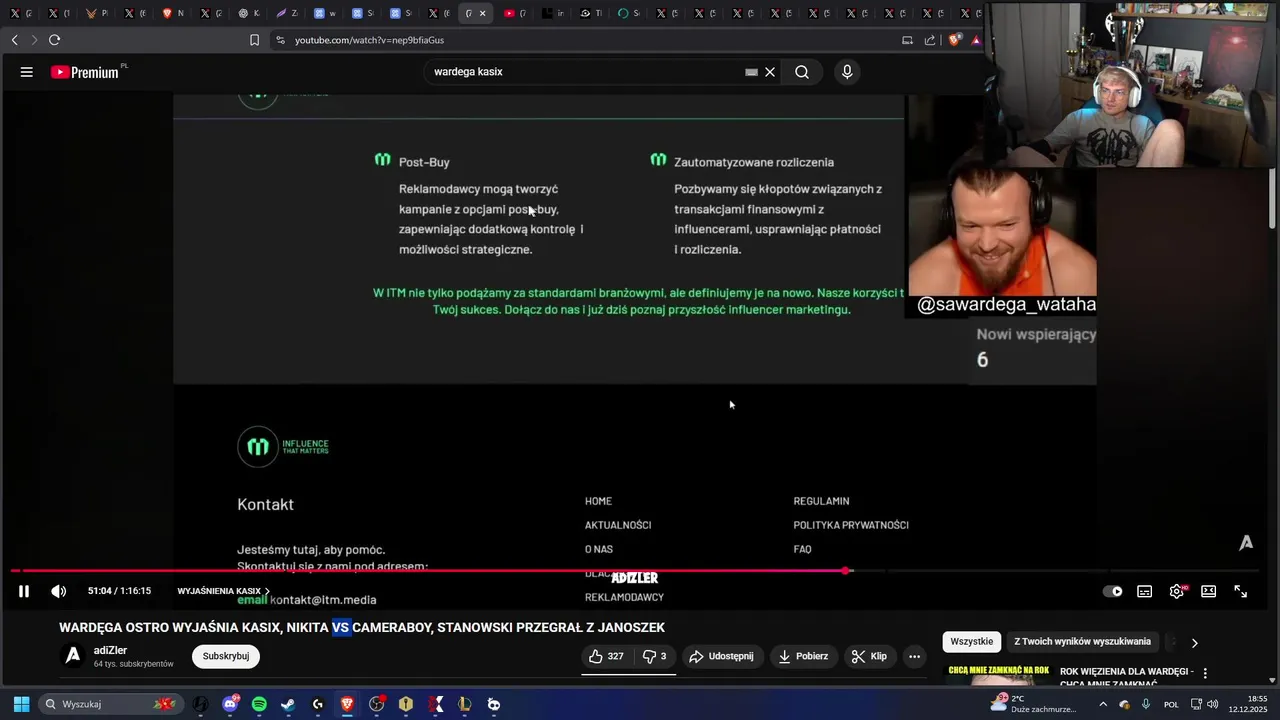Image resolution: width=1280 pixels, height=720 pixels.
Task: Open the on-screen keyboard icon in search box
Action: 751,72
